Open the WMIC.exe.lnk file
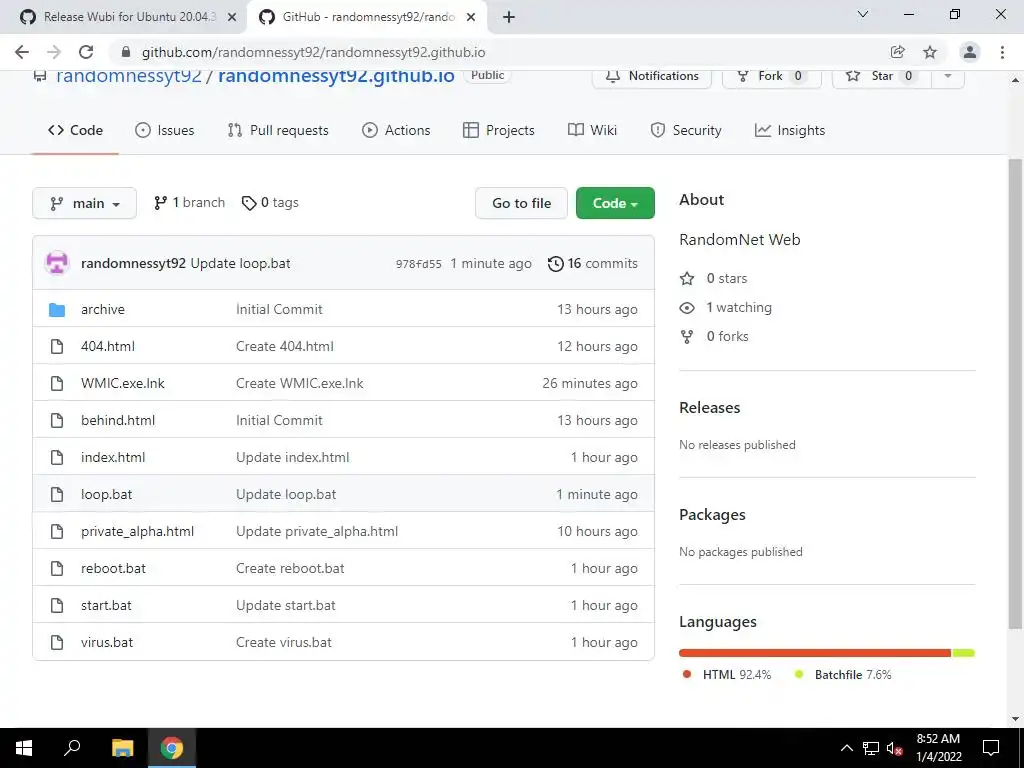This screenshot has width=1024, height=768. pos(123,383)
